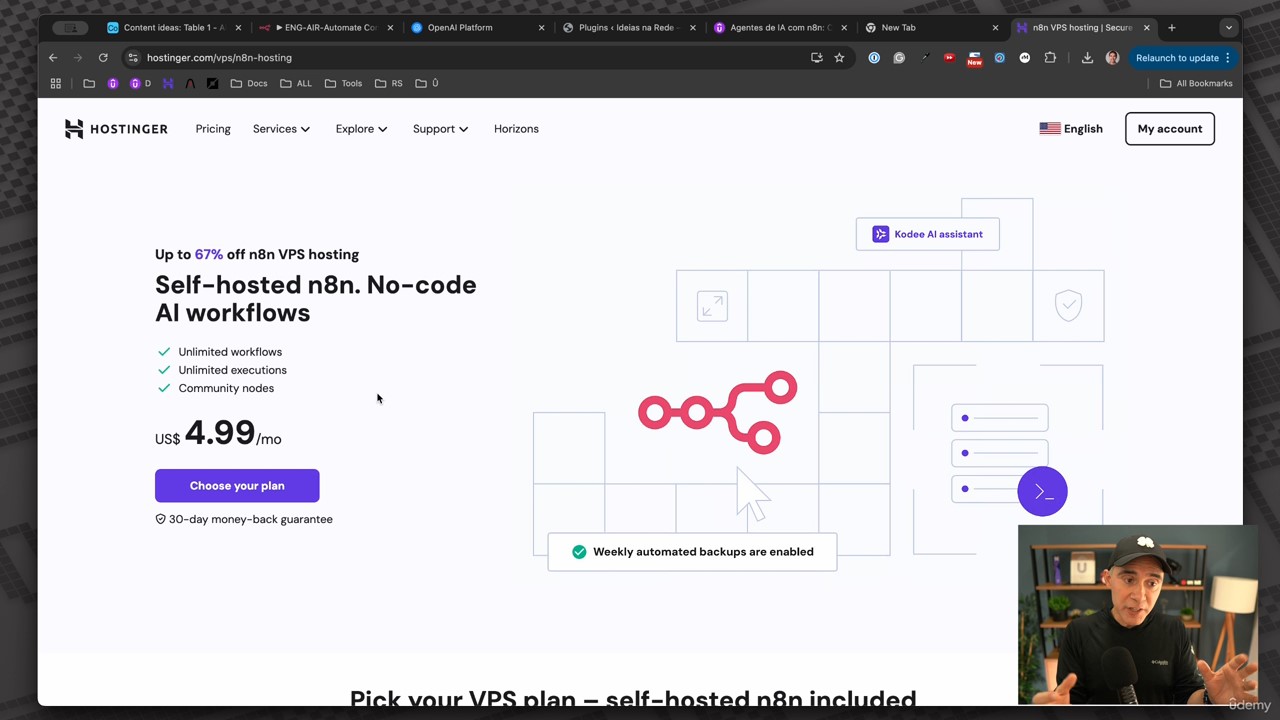Open the Extensions puzzle icon
1280x720 pixels.
click(x=1050, y=58)
